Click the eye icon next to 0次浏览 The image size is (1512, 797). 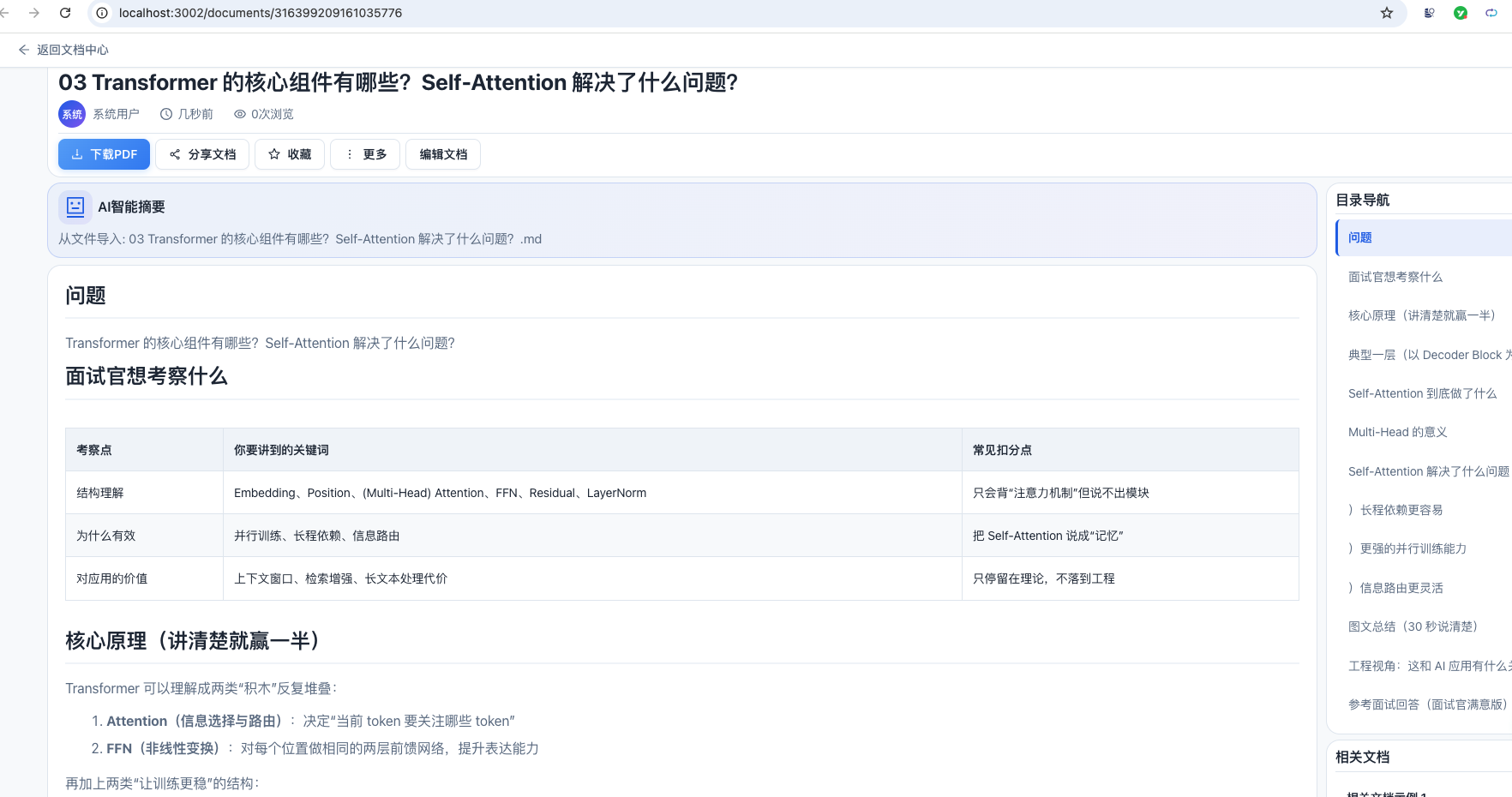240,114
